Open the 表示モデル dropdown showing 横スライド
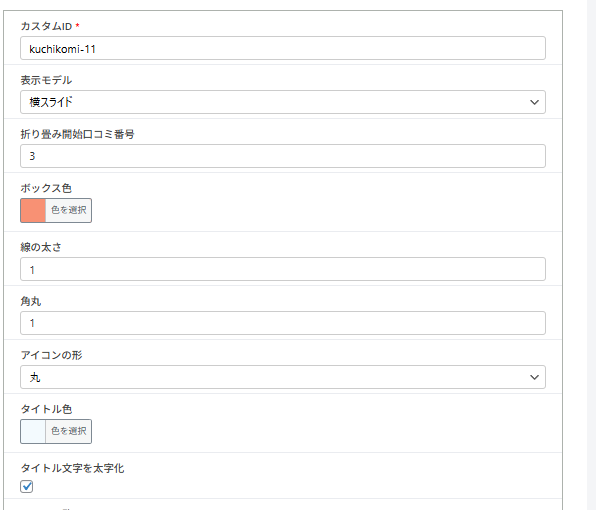This screenshot has width=596, height=510. click(283, 102)
